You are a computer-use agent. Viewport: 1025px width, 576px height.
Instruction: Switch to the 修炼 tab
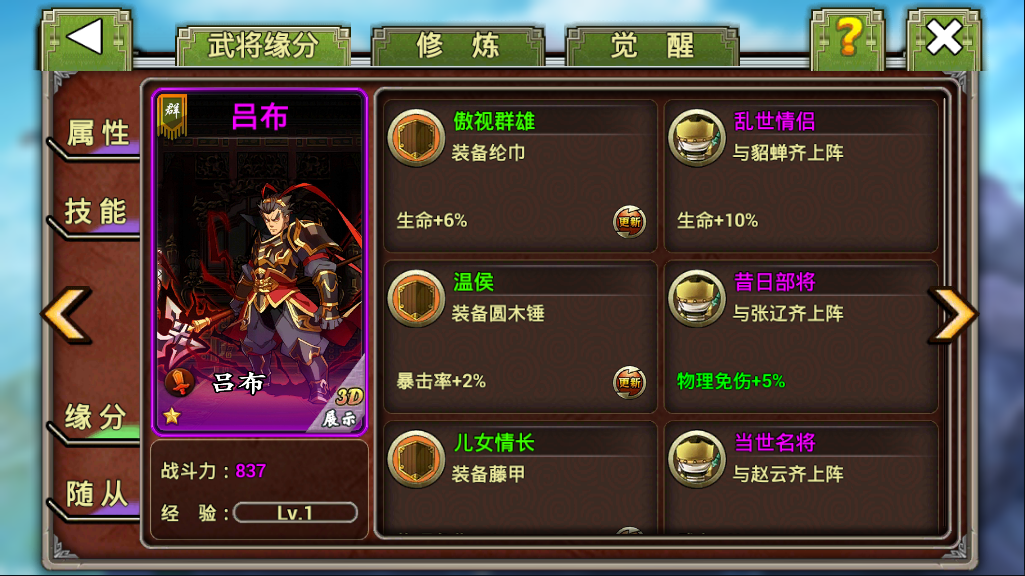pos(458,46)
